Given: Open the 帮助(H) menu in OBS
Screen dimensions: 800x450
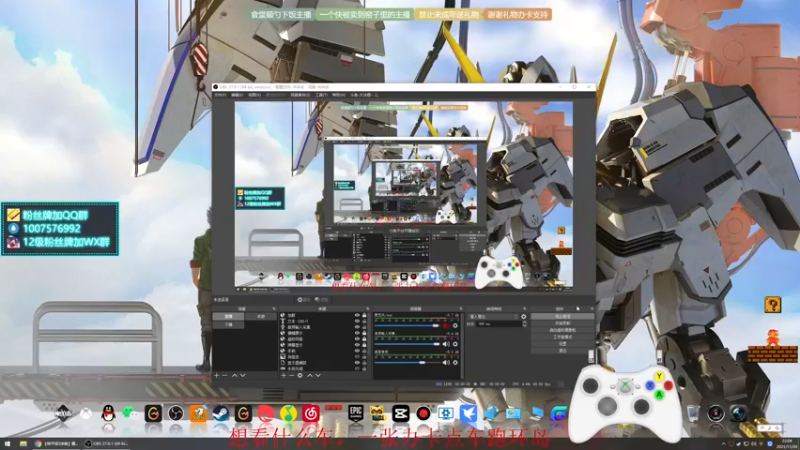Looking at the screenshot, I should tap(338, 95).
